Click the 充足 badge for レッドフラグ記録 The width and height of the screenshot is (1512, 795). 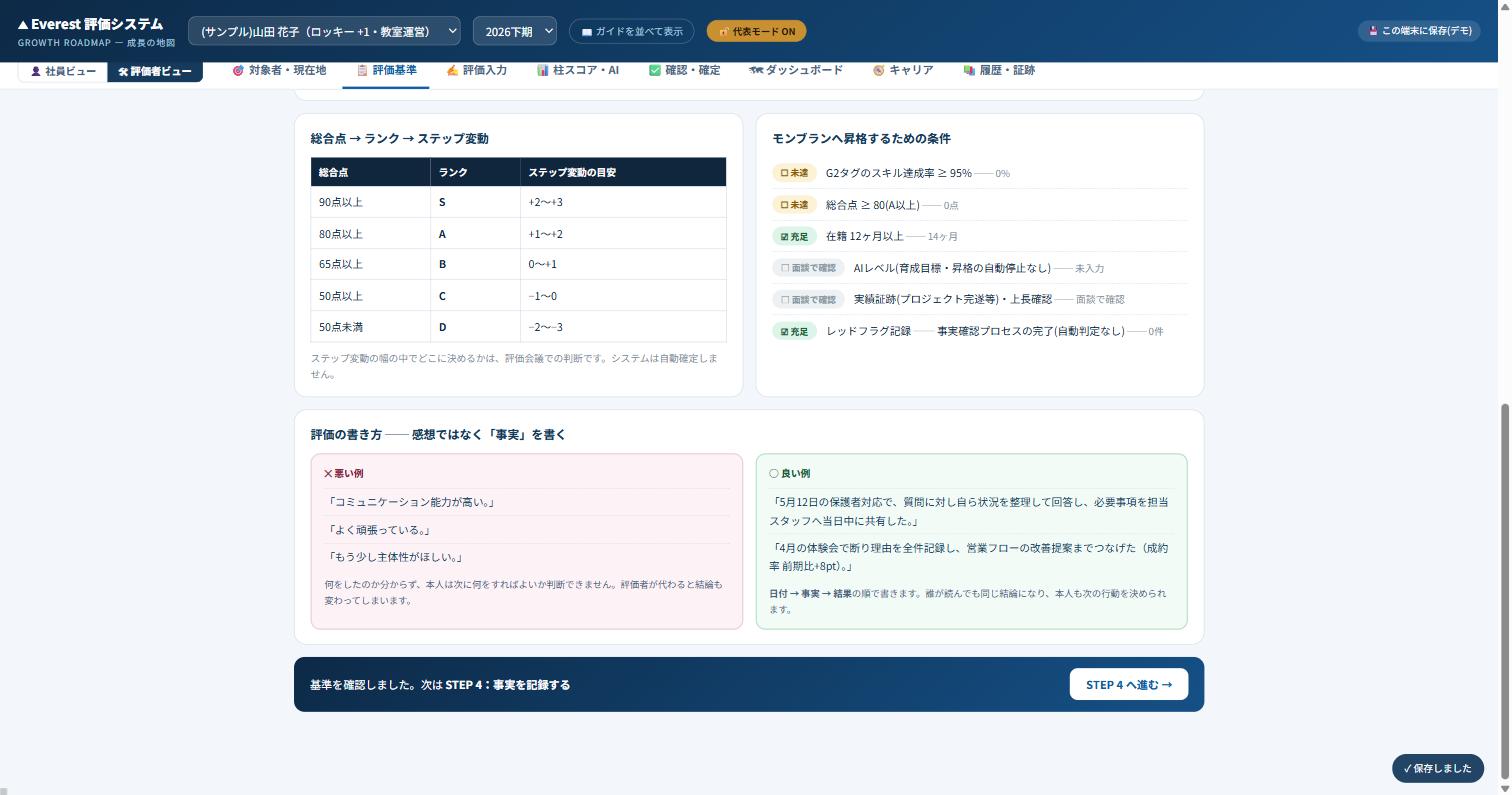pyautogui.click(x=794, y=331)
